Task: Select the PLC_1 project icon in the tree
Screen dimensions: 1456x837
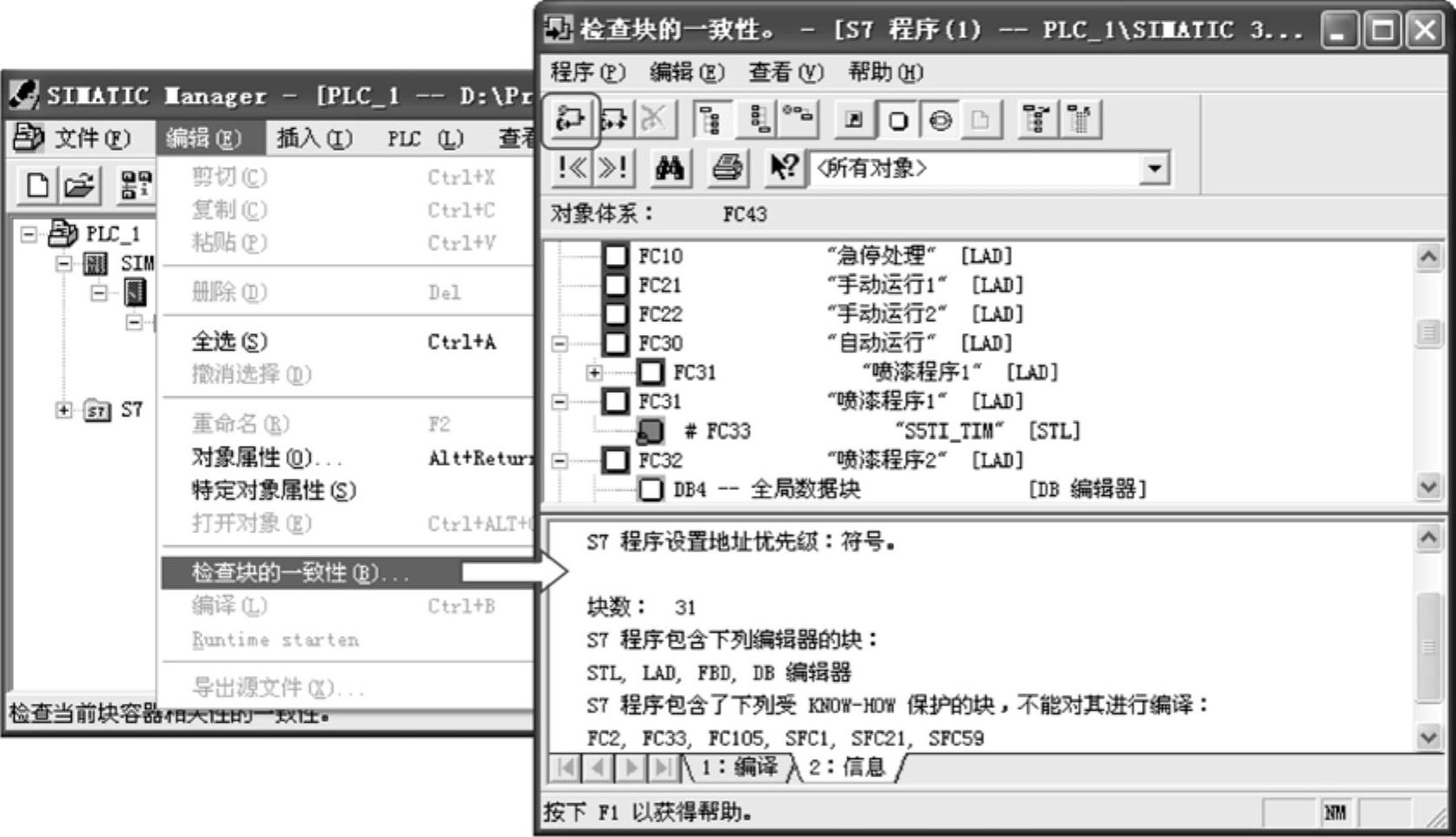Action: tap(63, 233)
